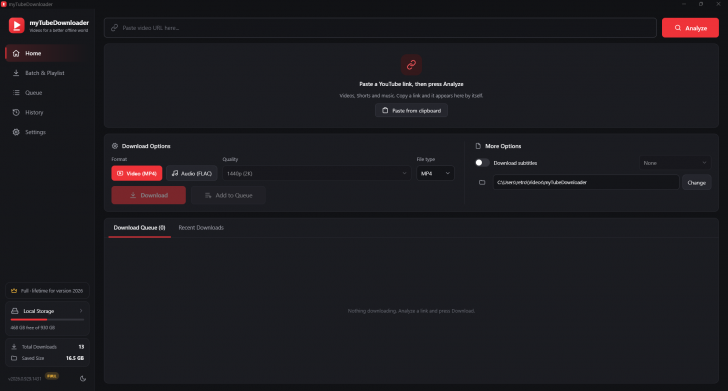Click the Queue list icon
The width and height of the screenshot is (728, 391).
tap(16, 93)
